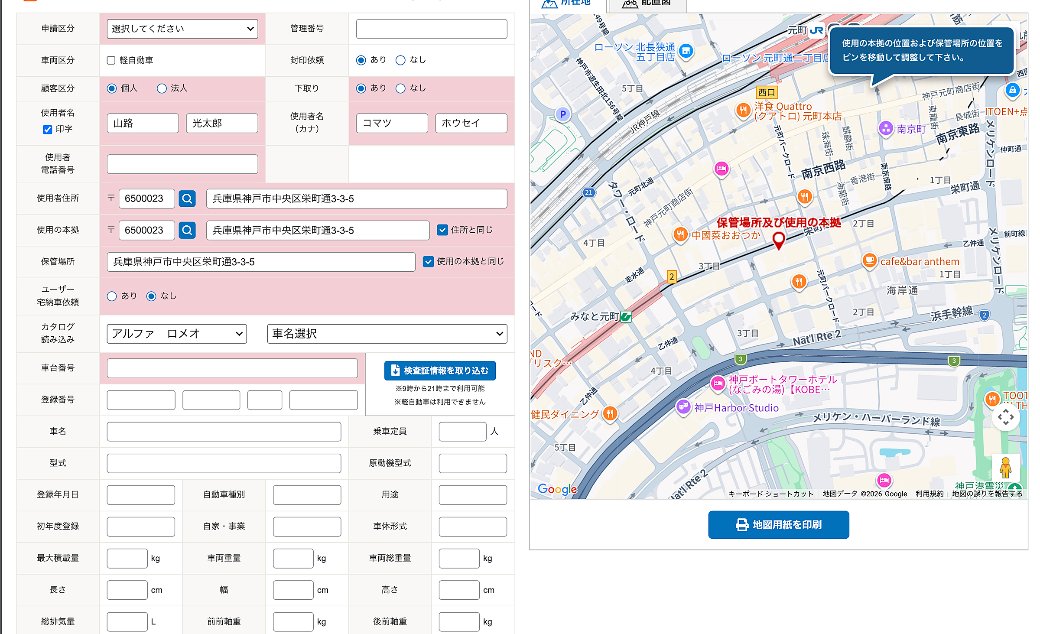Viewport: 1040px width, 634px height.
Task: Click the 神戸Harbor Studio marker
Action: (x=684, y=407)
